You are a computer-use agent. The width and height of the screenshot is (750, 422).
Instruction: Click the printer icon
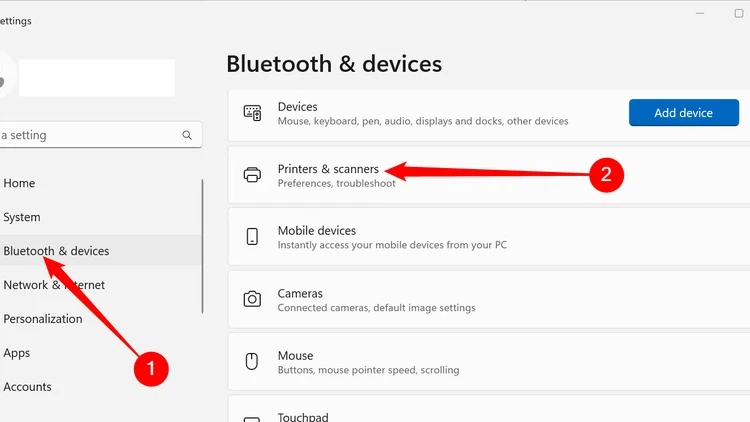252,175
